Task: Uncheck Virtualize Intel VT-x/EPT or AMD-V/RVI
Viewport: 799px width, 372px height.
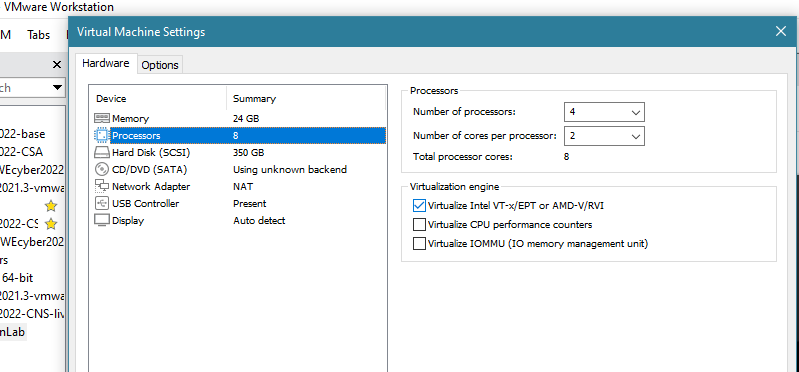Action: click(419, 205)
